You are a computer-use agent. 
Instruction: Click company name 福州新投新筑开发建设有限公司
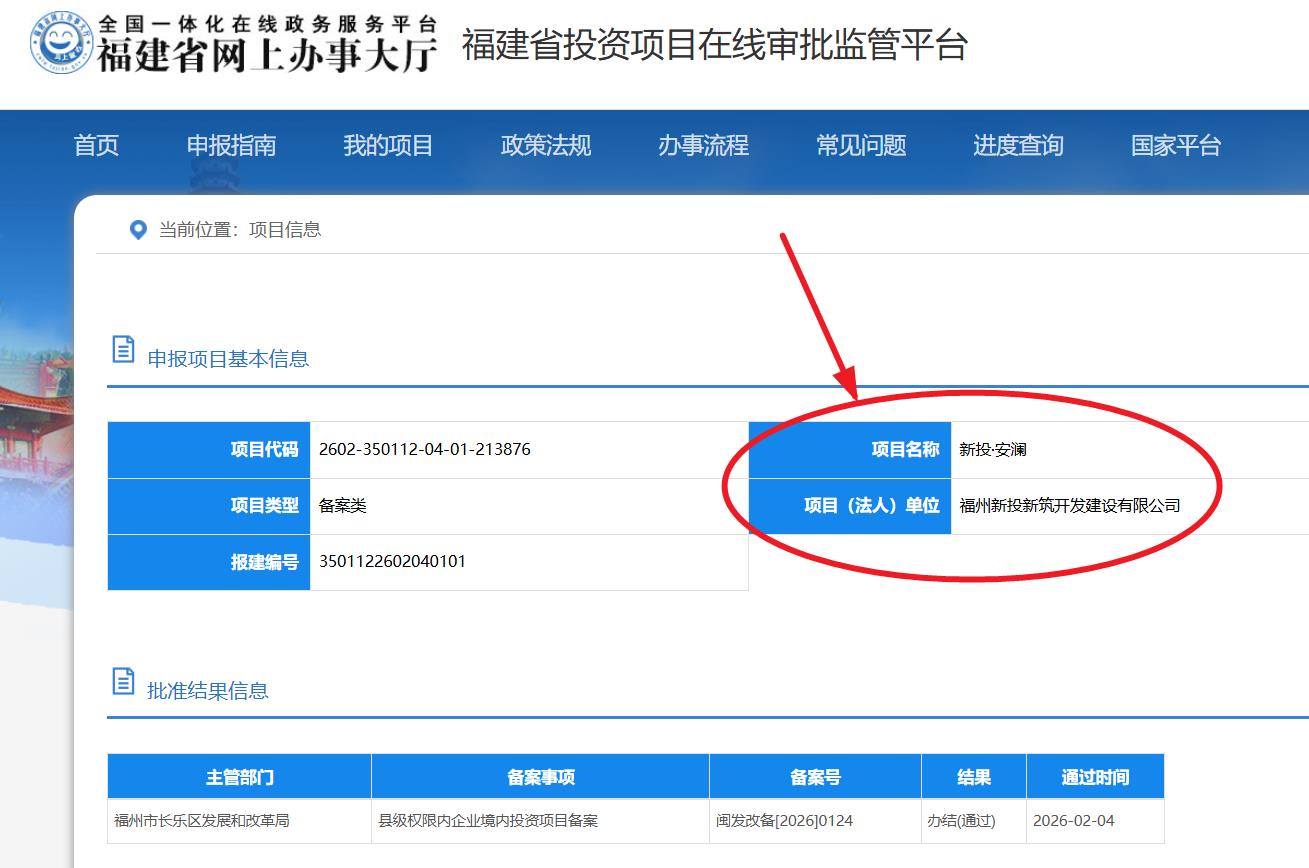coord(1069,506)
